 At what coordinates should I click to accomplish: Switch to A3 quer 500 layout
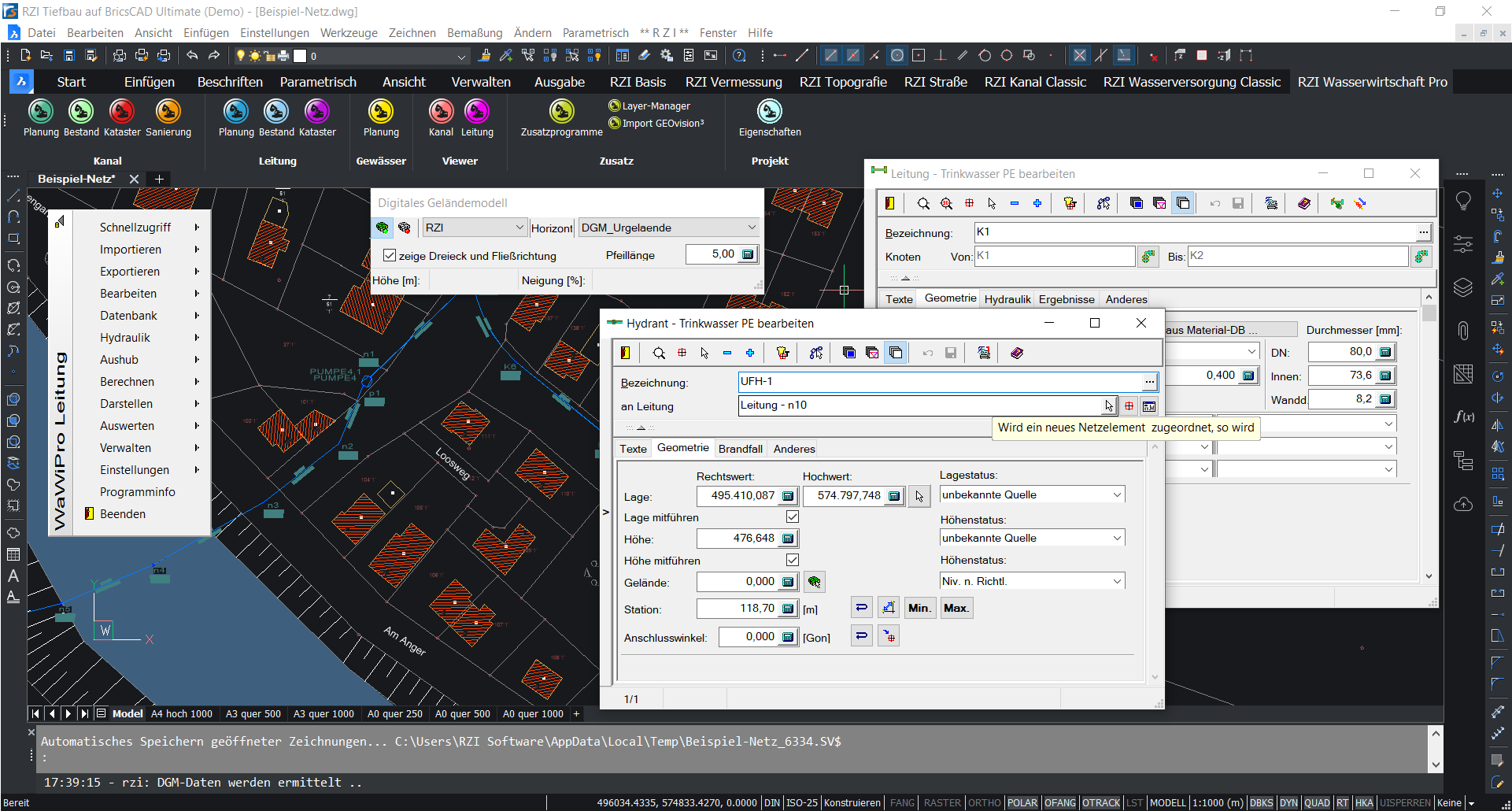click(253, 714)
